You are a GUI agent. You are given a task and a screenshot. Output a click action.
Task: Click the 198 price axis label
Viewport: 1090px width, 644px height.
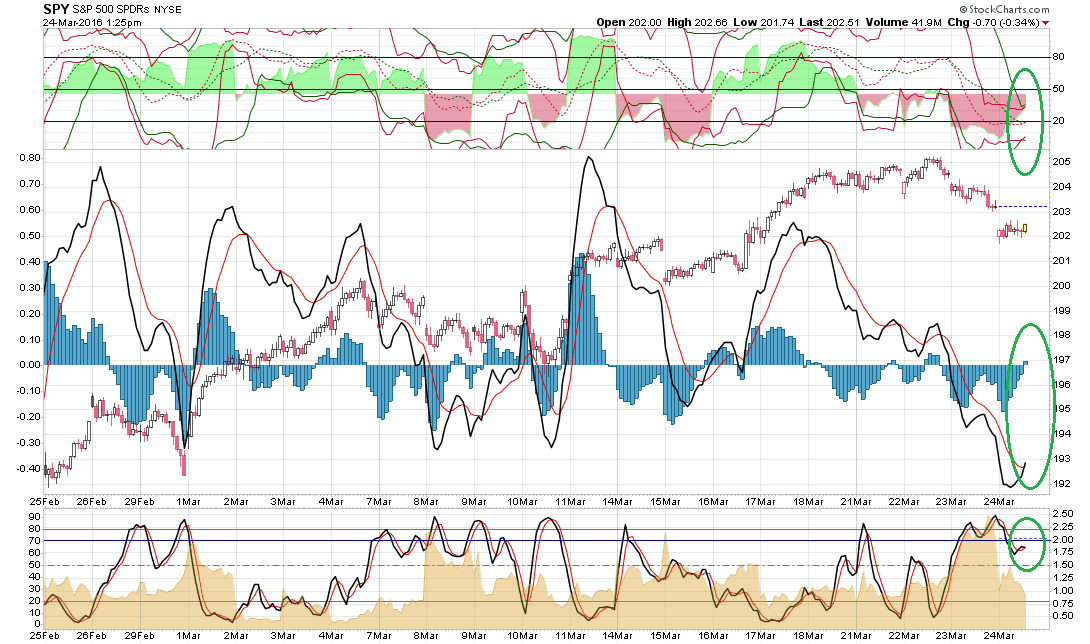pos(1061,335)
